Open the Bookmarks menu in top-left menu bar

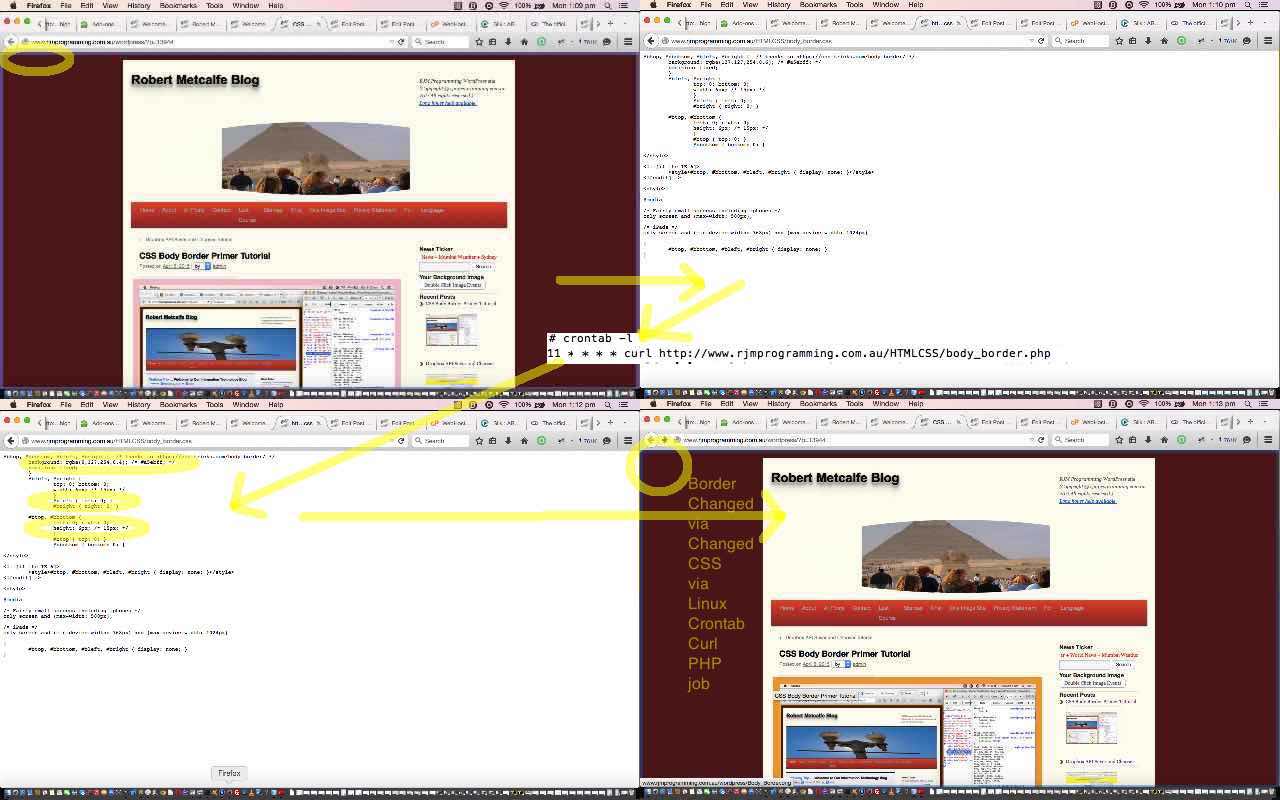tap(178, 5)
